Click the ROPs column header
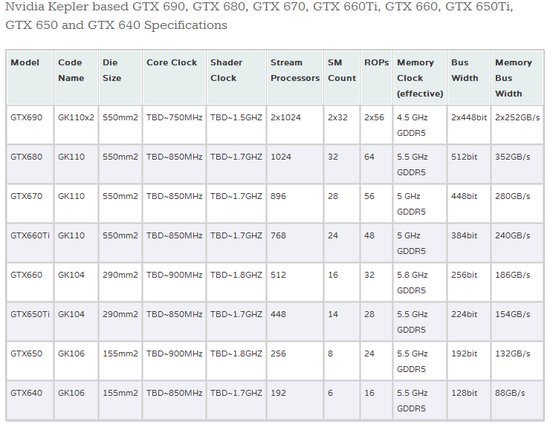 pyautogui.click(x=376, y=78)
